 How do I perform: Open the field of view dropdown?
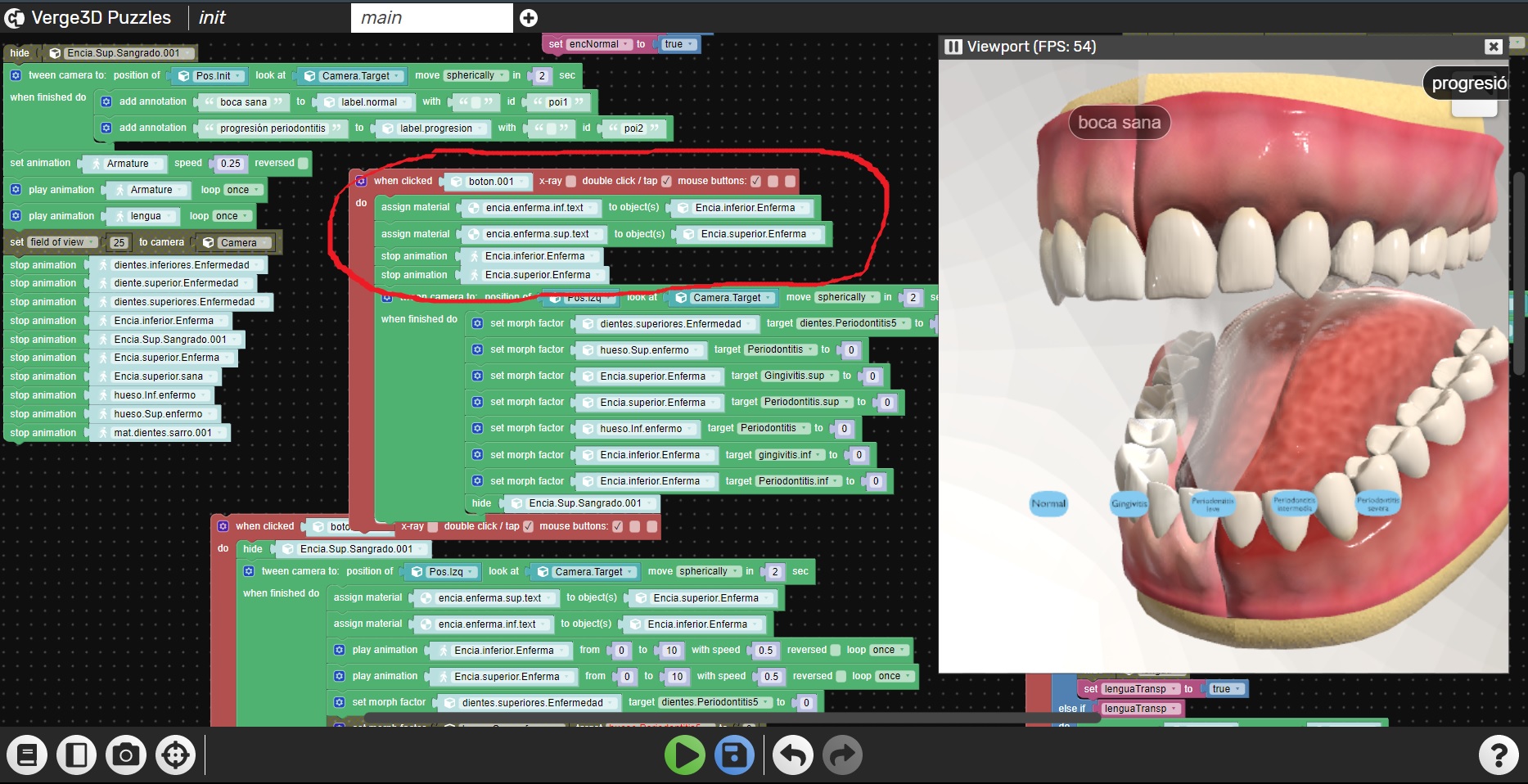click(x=62, y=242)
